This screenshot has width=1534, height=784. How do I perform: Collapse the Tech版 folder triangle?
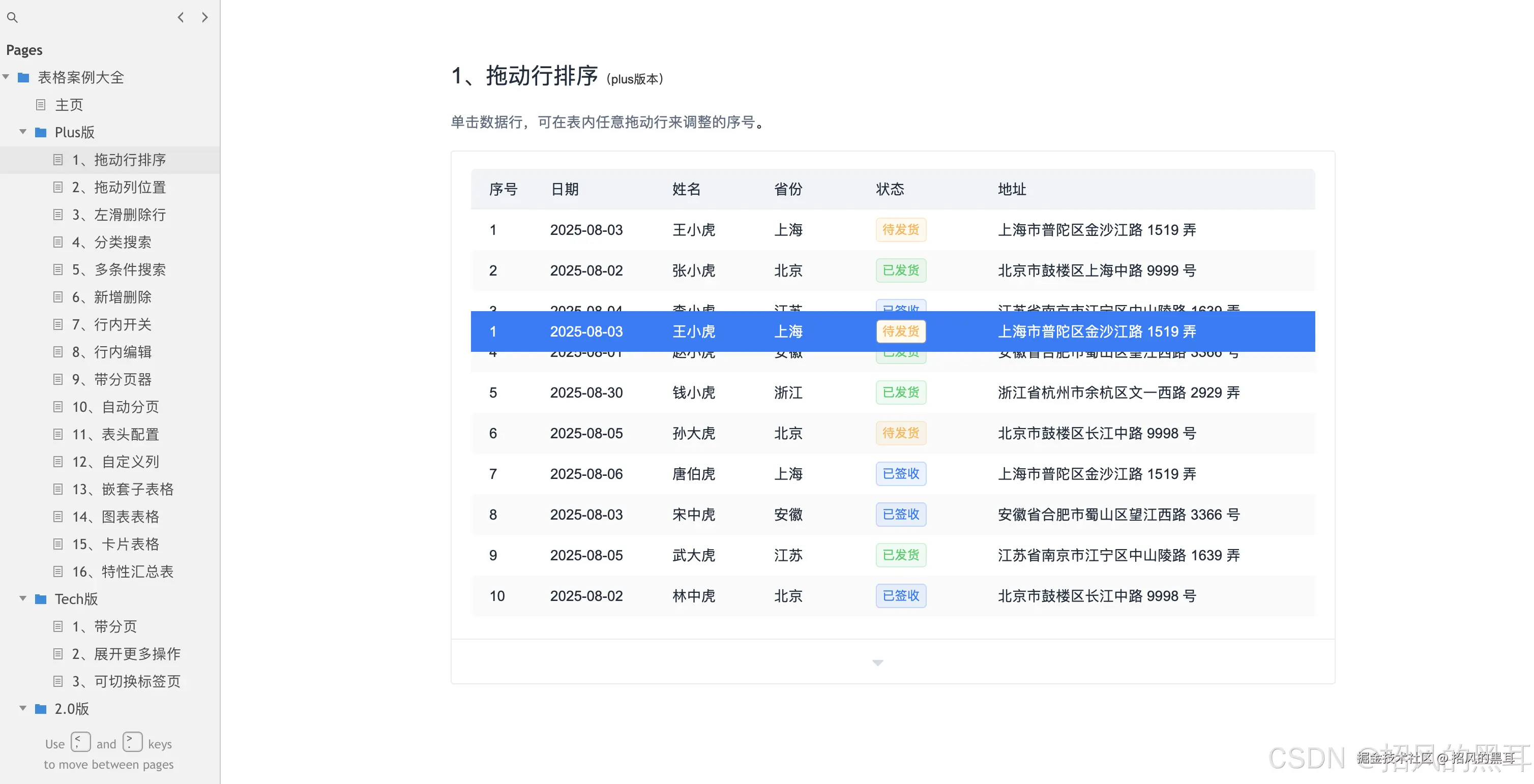tap(22, 598)
